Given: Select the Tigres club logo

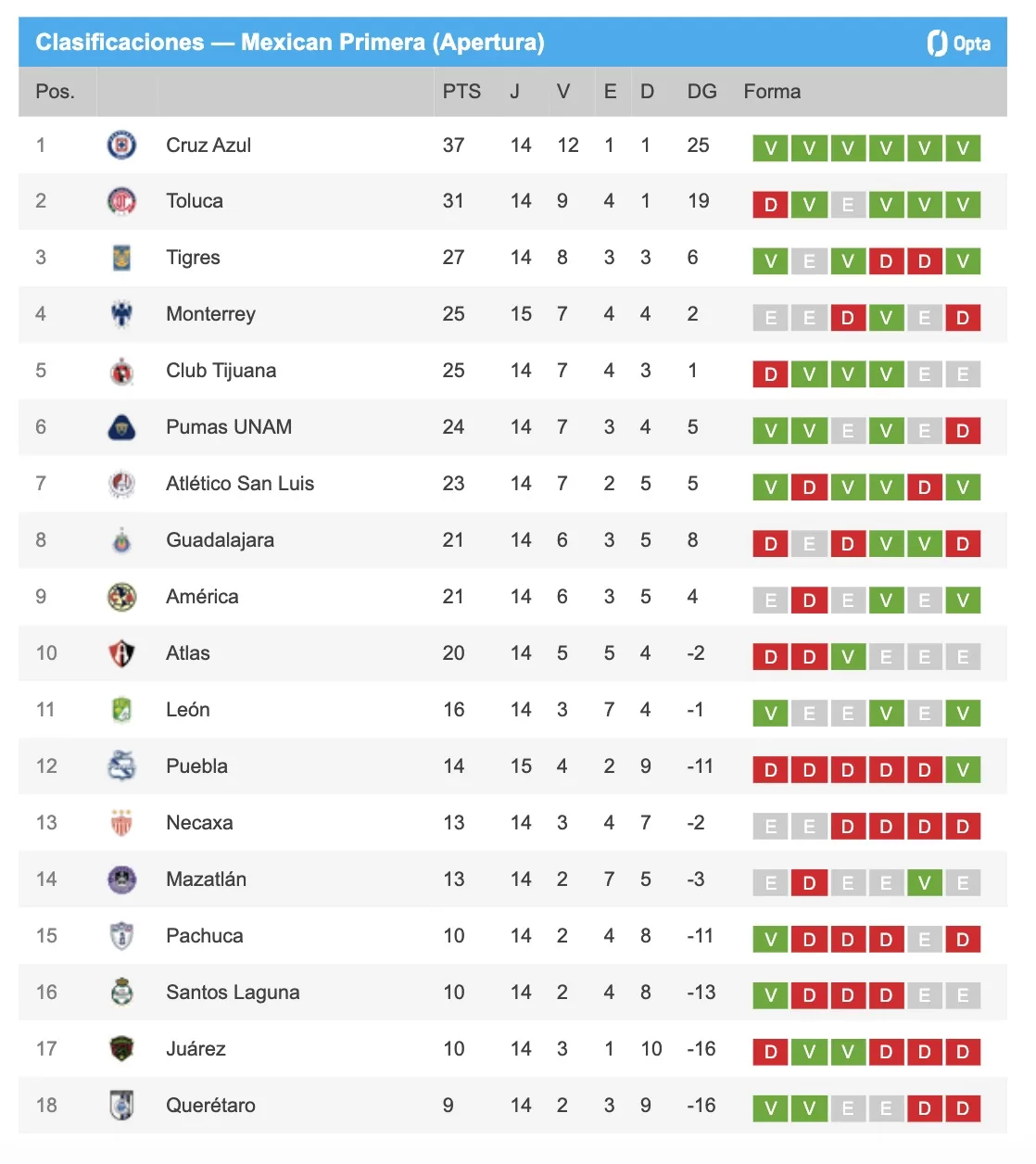Looking at the screenshot, I should click(121, 258).
